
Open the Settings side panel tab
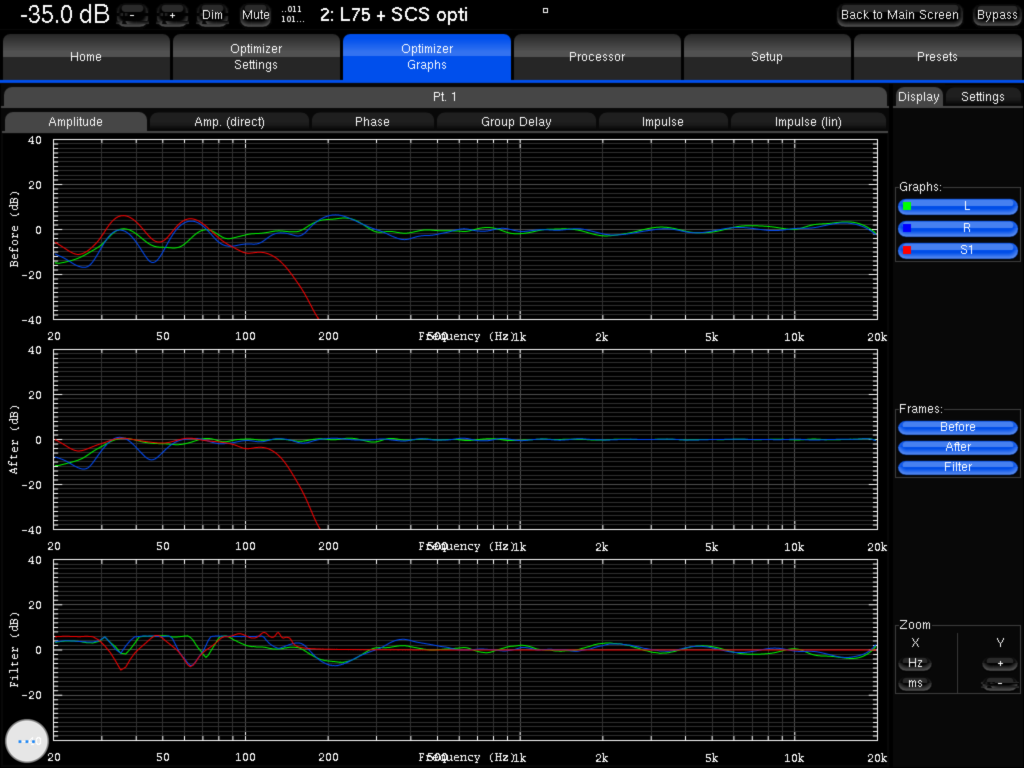tap(982, 97)
